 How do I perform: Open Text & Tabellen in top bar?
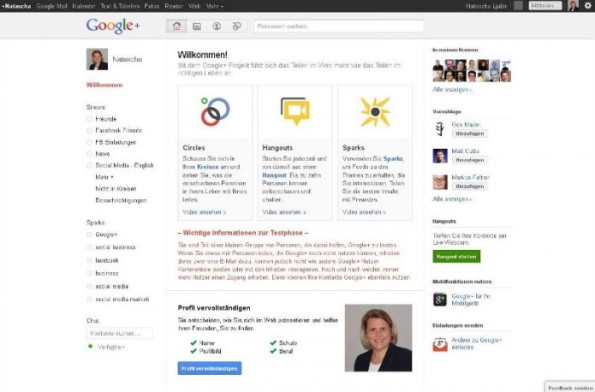point(120,6)
